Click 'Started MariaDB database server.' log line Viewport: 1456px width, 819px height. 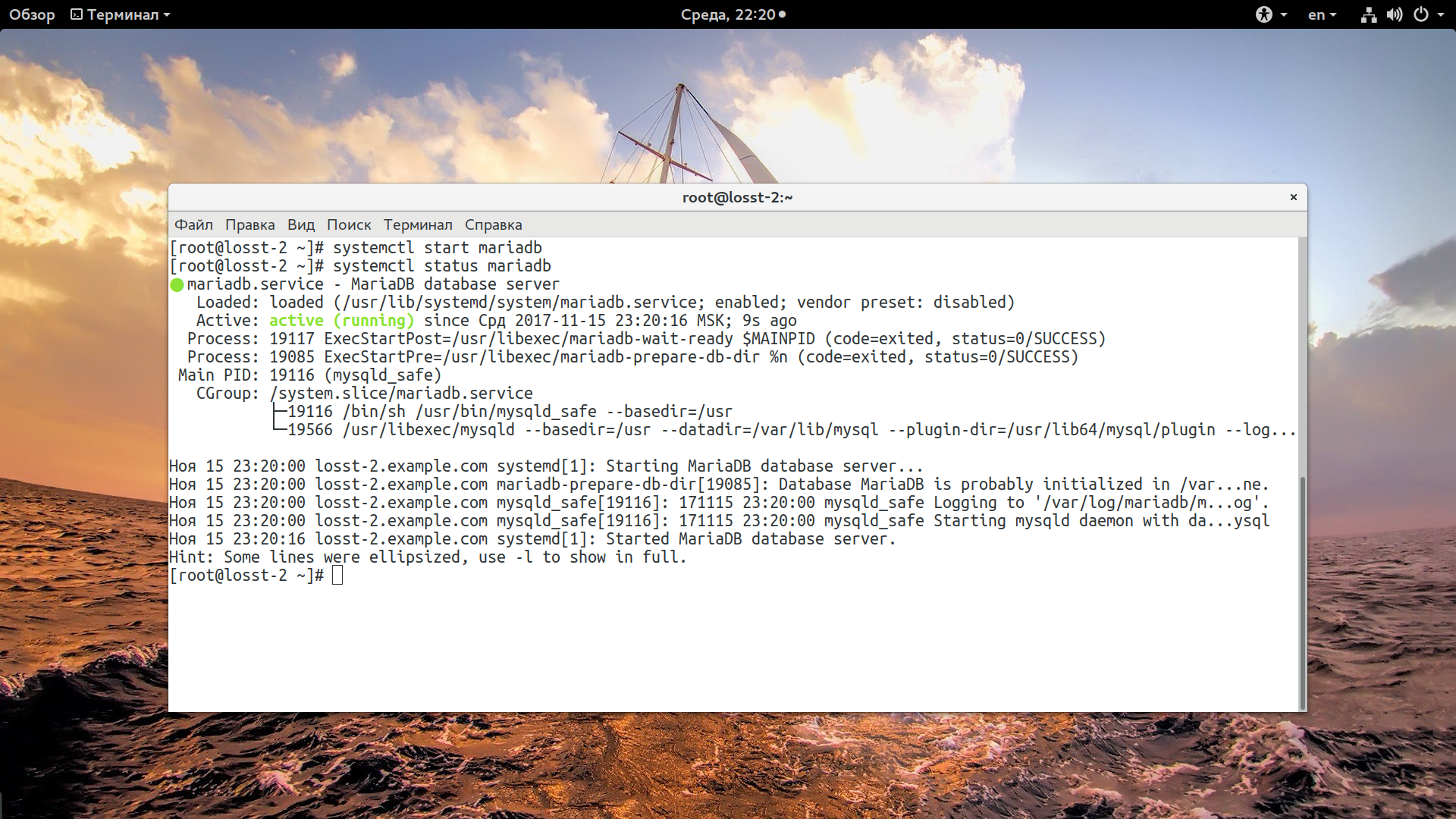click(532, 539)
